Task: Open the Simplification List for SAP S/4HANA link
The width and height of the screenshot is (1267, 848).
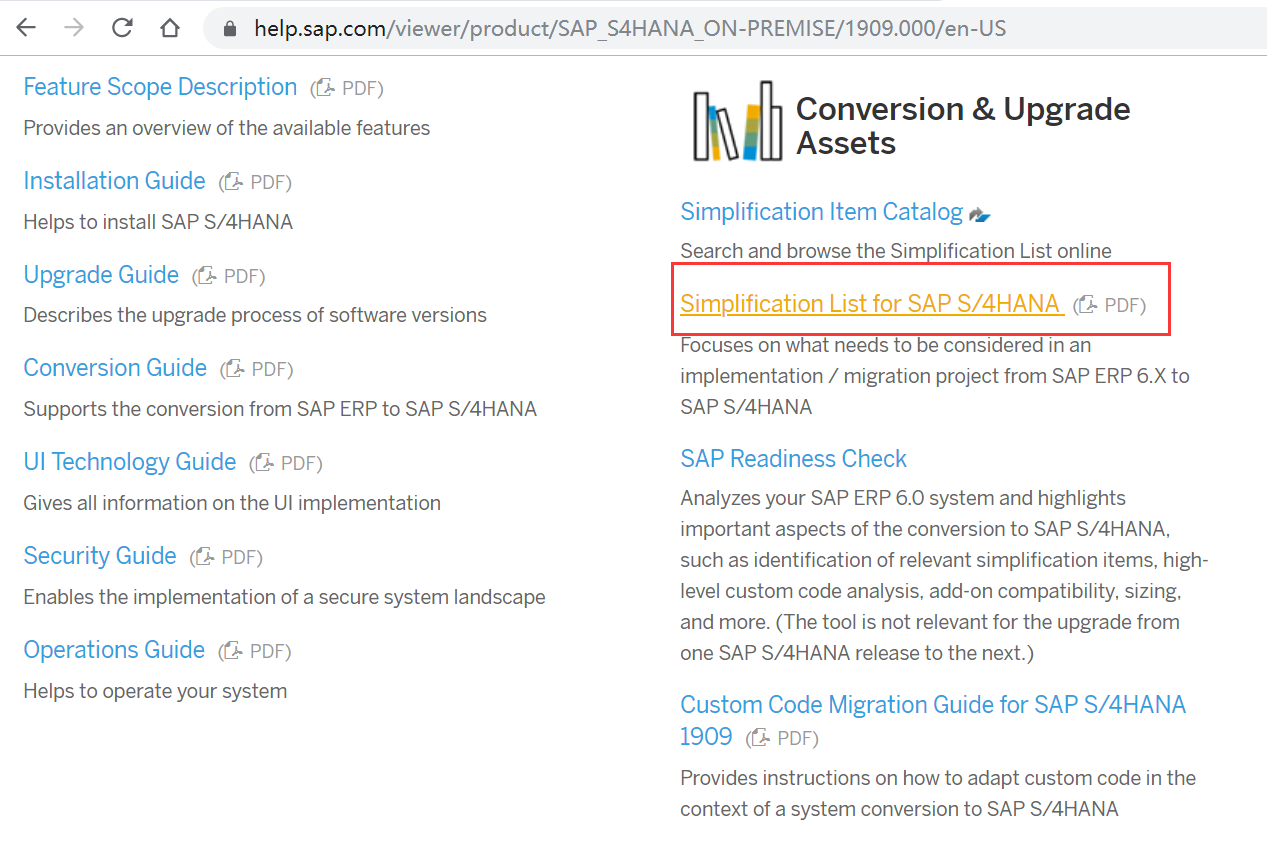Action: click(871, 304)
